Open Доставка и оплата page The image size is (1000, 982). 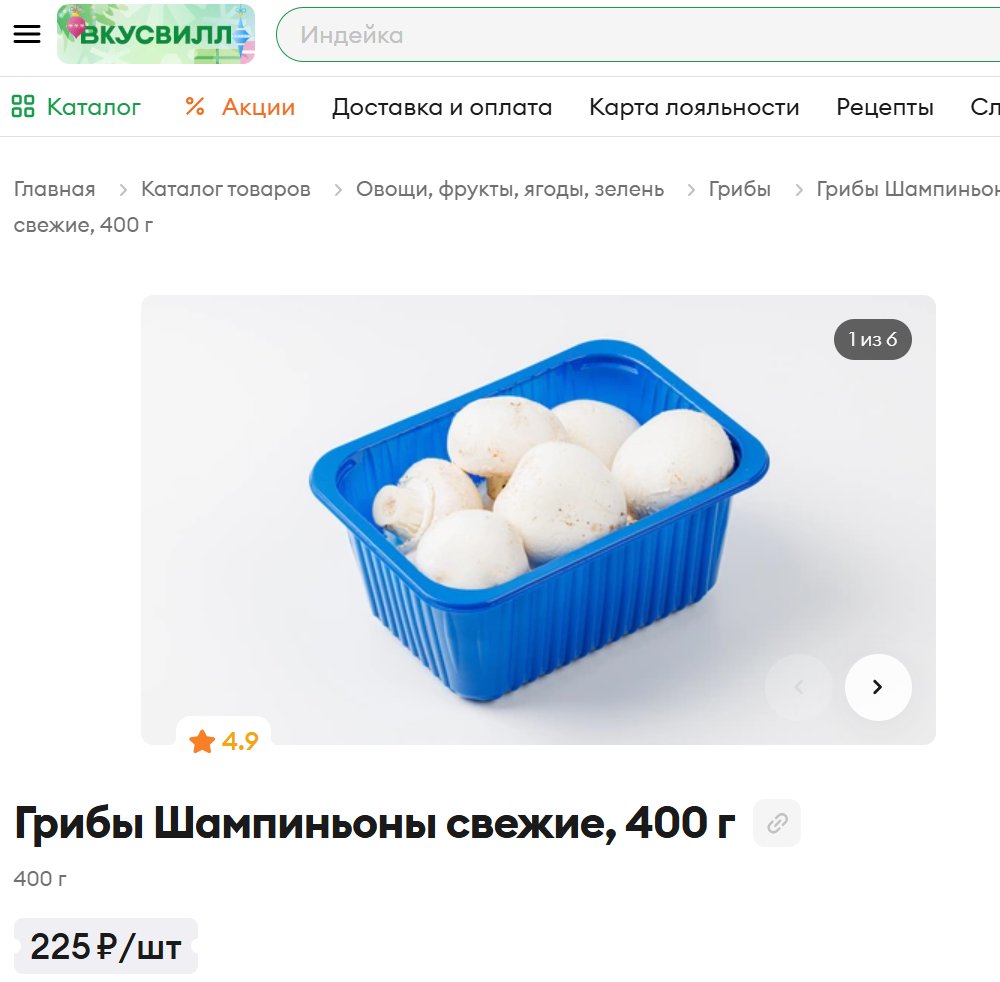click(x=442, y=107)
